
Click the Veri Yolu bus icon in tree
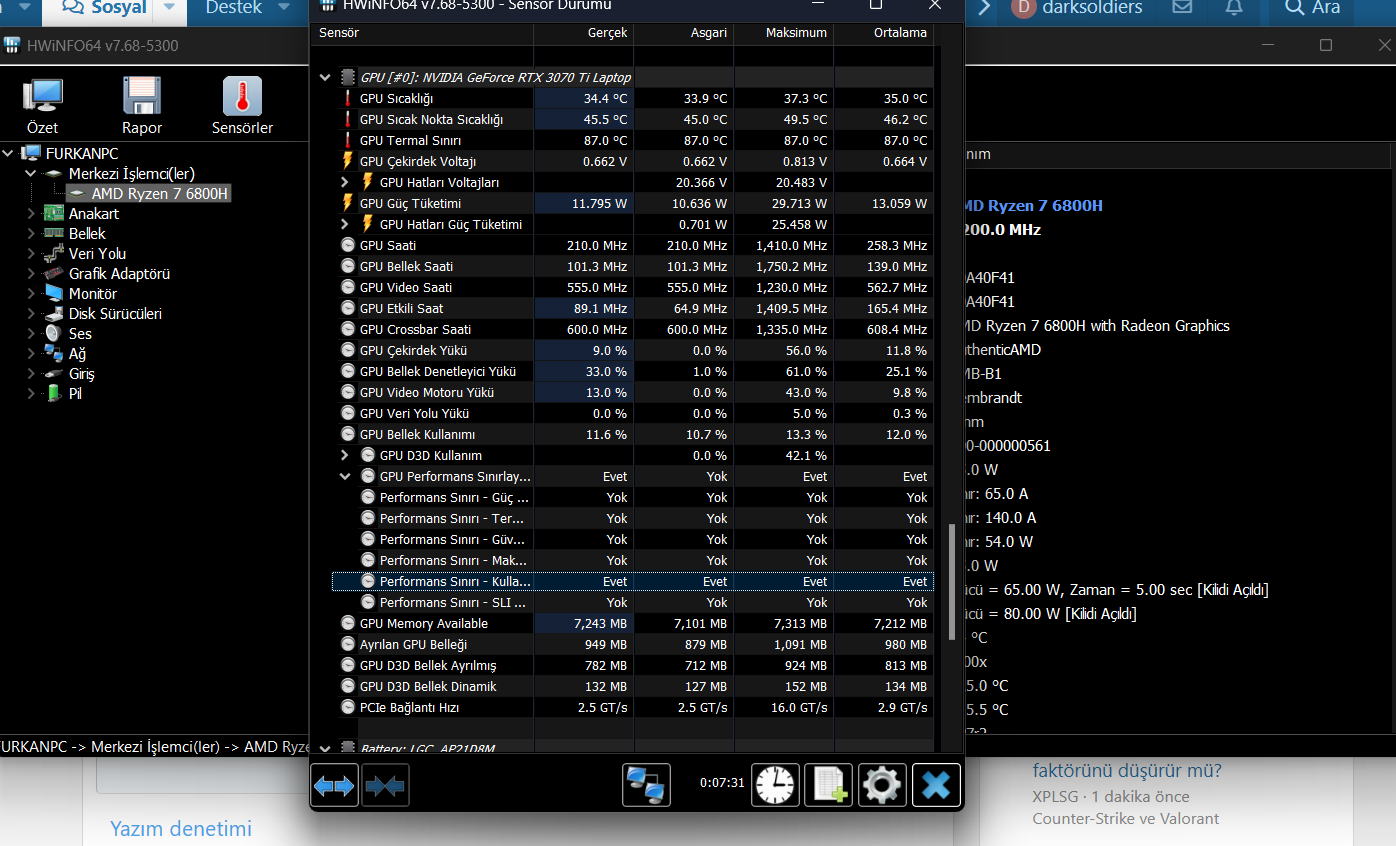[x=53, y=253]
